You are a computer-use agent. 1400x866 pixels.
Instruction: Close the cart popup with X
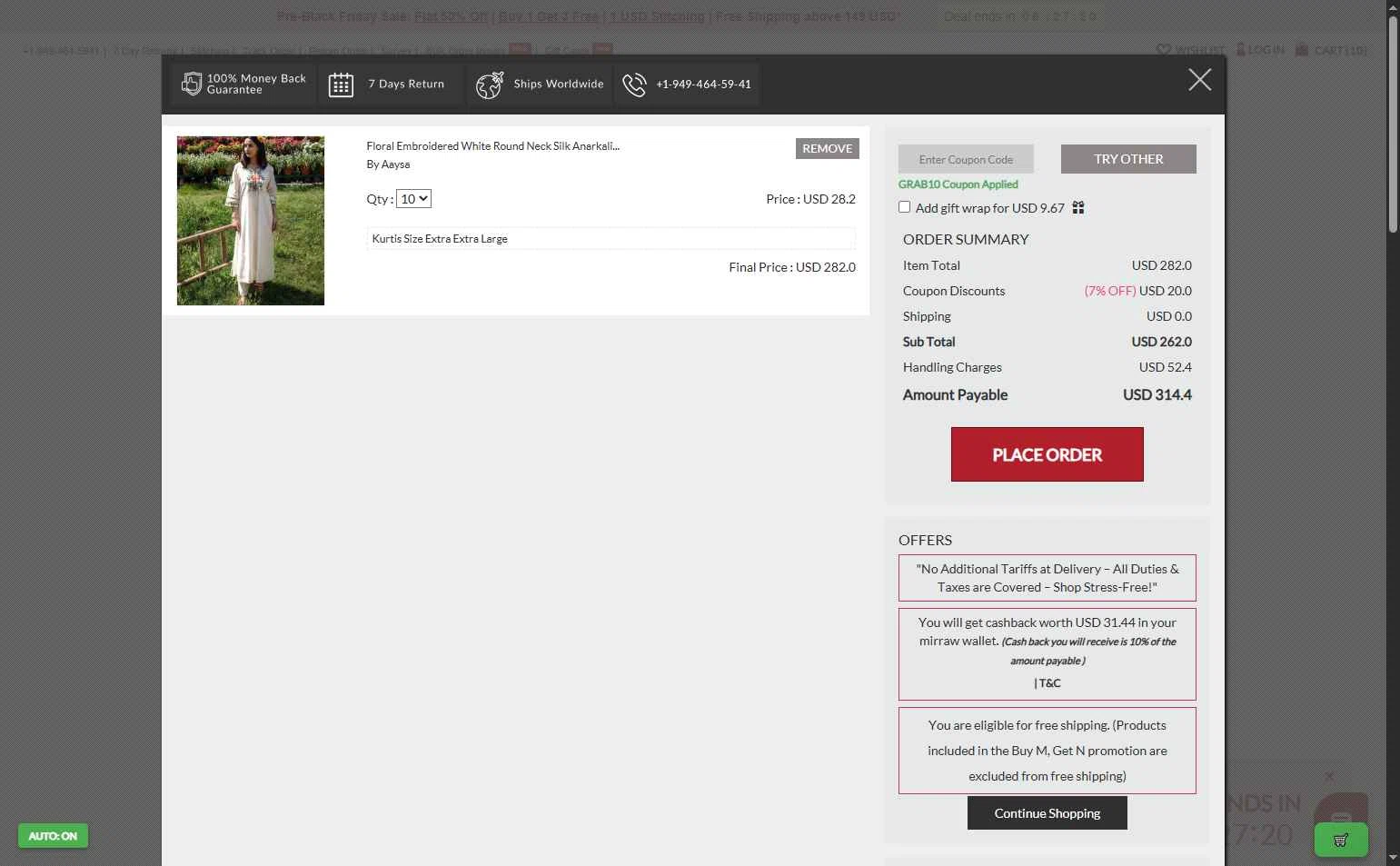pyautogui.click(x=1199, y=80)
